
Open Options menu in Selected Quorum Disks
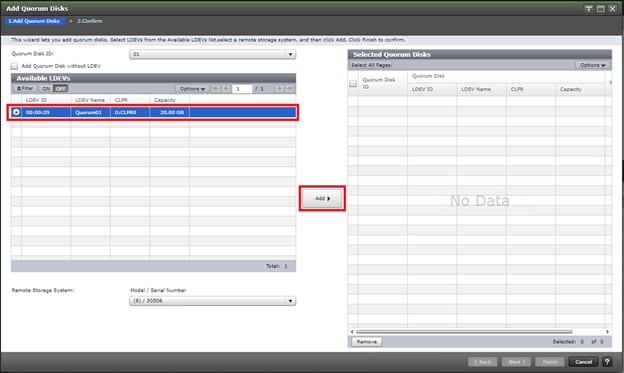coord(593,65)
